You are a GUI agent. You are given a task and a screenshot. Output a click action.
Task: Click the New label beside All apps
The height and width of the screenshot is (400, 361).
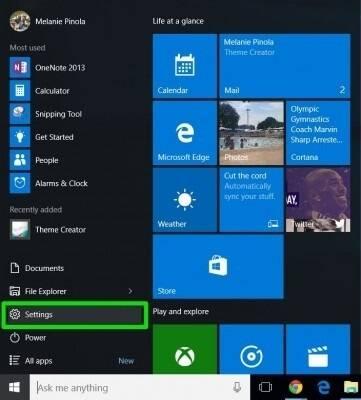point(126,361)
